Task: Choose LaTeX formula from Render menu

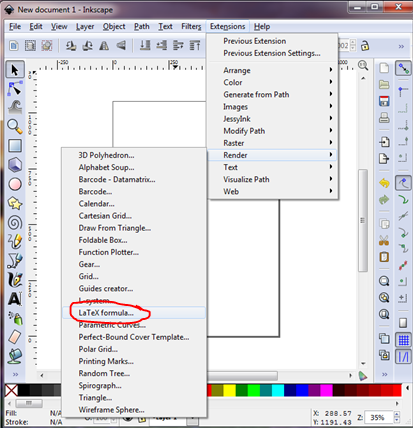Action: tap(134, 313)
